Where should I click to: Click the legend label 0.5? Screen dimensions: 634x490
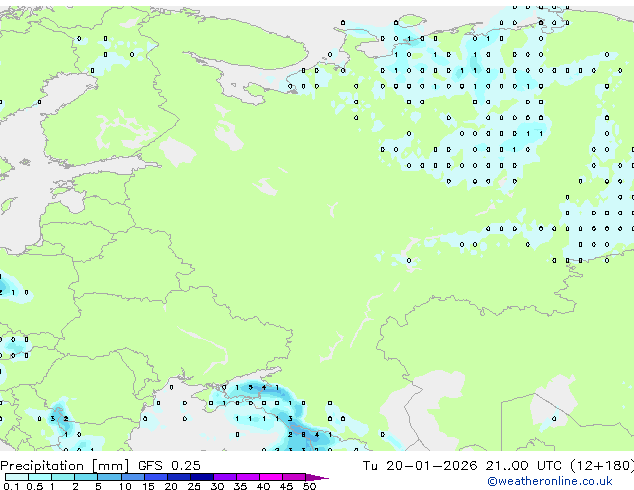35,486
